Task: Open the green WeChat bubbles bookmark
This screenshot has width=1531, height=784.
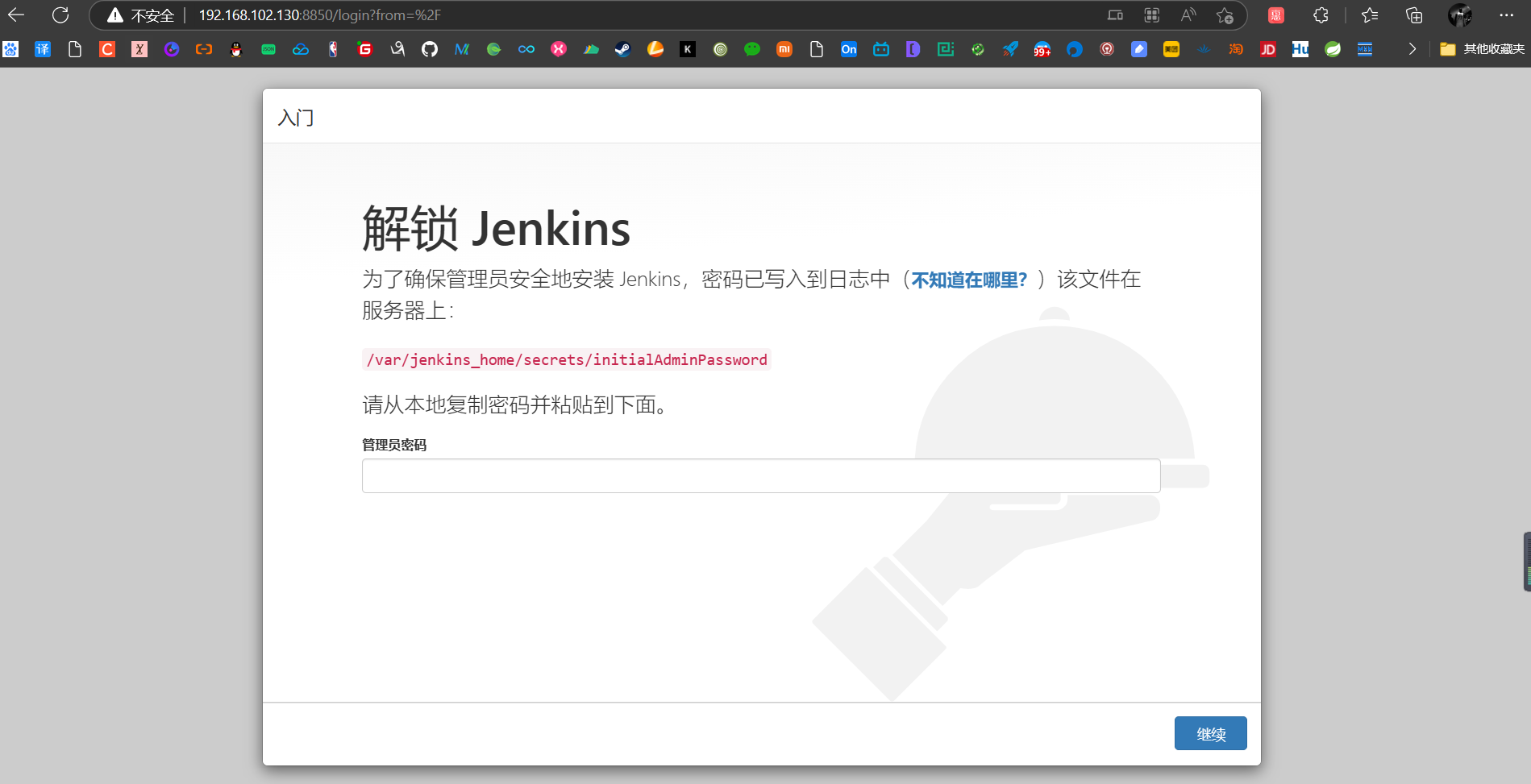Action: coord(752,49)
